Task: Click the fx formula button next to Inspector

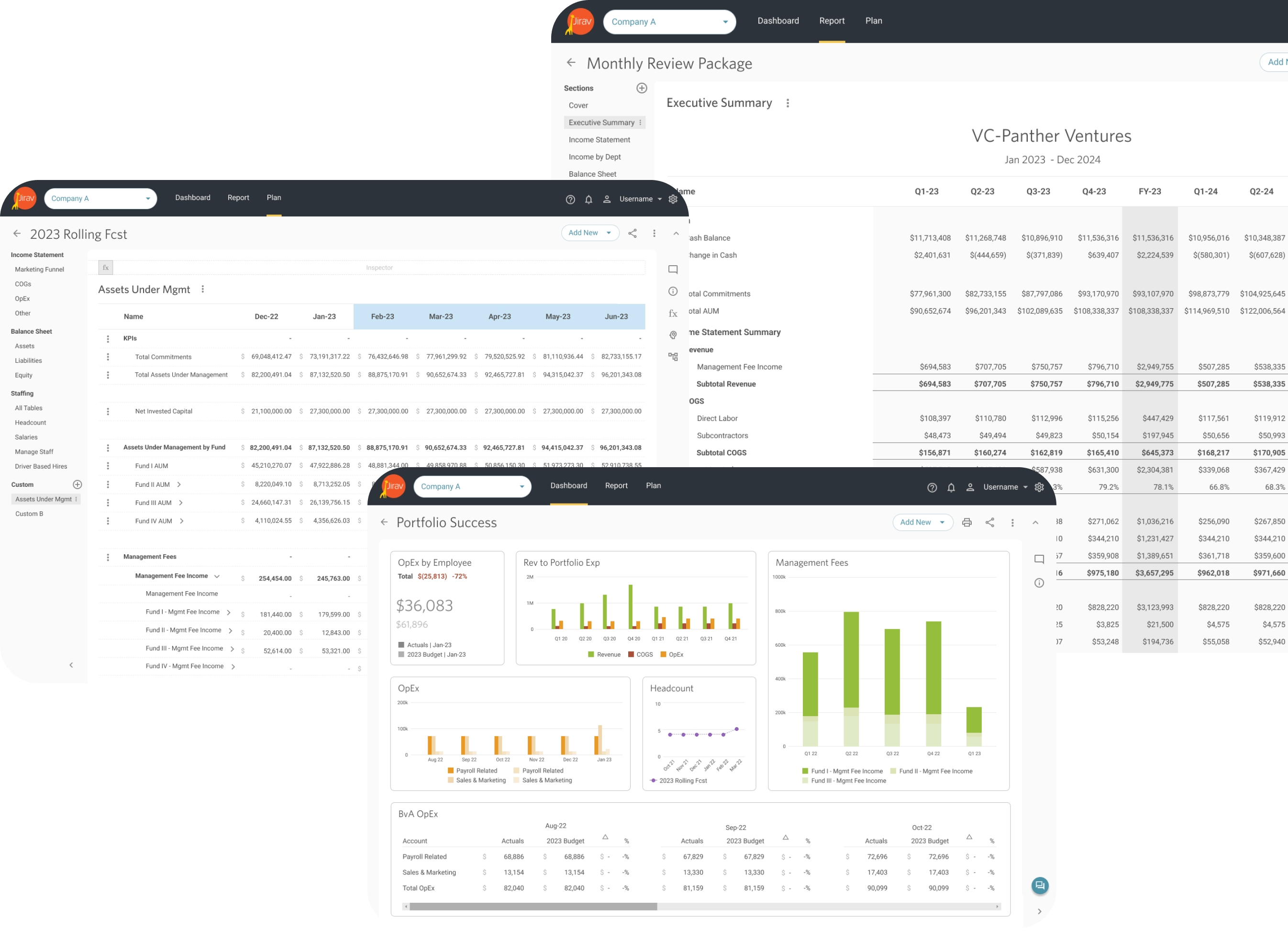Action: [x=106, y=268]
